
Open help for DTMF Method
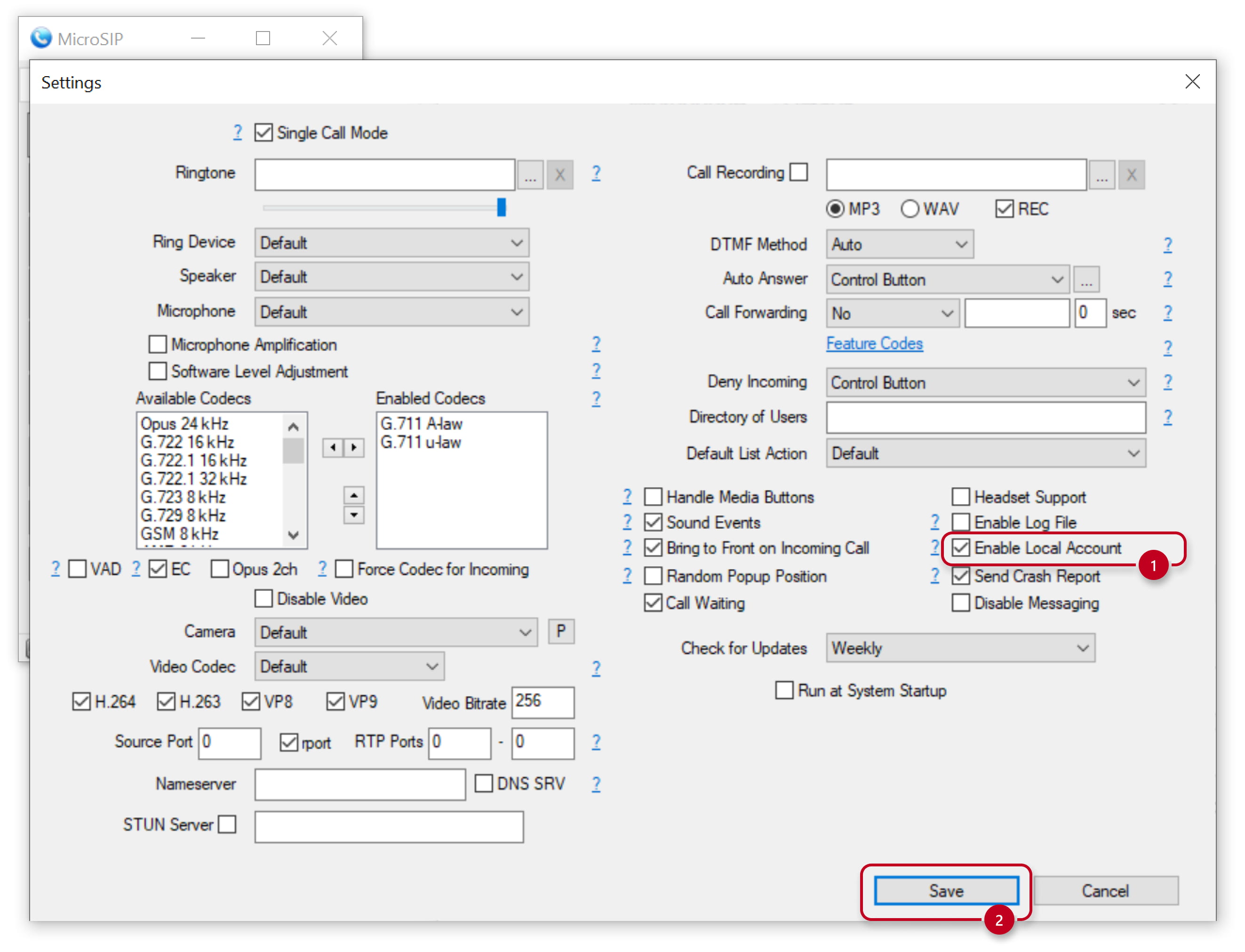pos(1167,245)
